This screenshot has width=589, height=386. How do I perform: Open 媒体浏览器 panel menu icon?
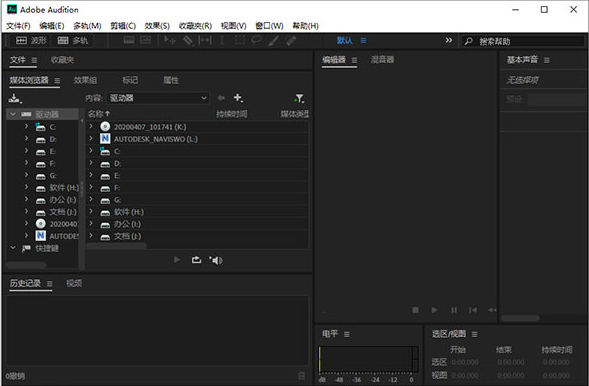[x=57, y=80]
